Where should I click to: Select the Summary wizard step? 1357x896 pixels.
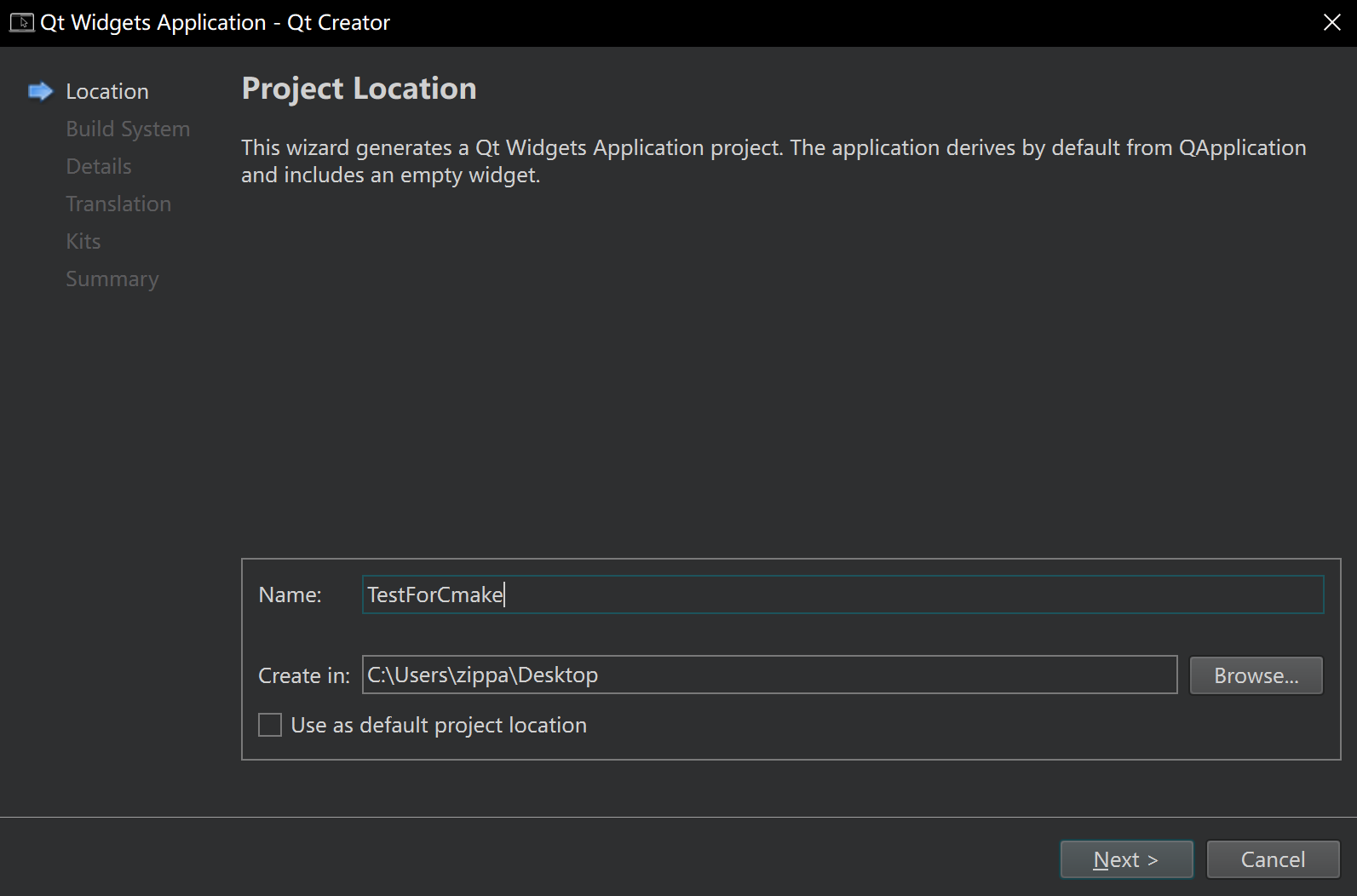click(x=112, y=279)
